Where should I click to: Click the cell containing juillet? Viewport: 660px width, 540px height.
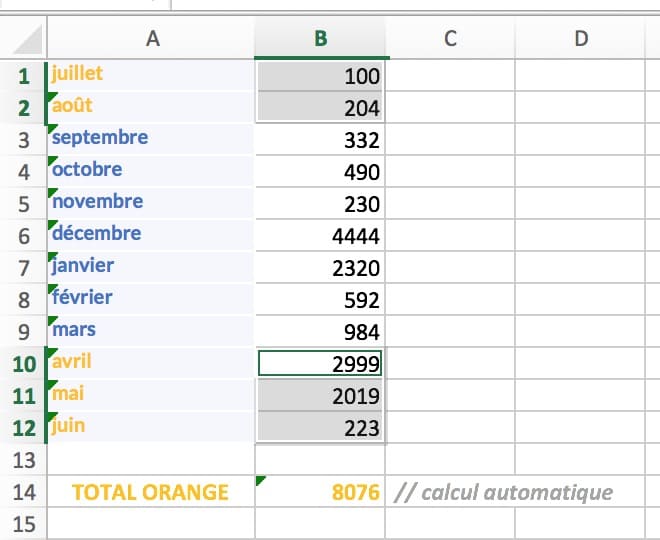coord(150,75)
